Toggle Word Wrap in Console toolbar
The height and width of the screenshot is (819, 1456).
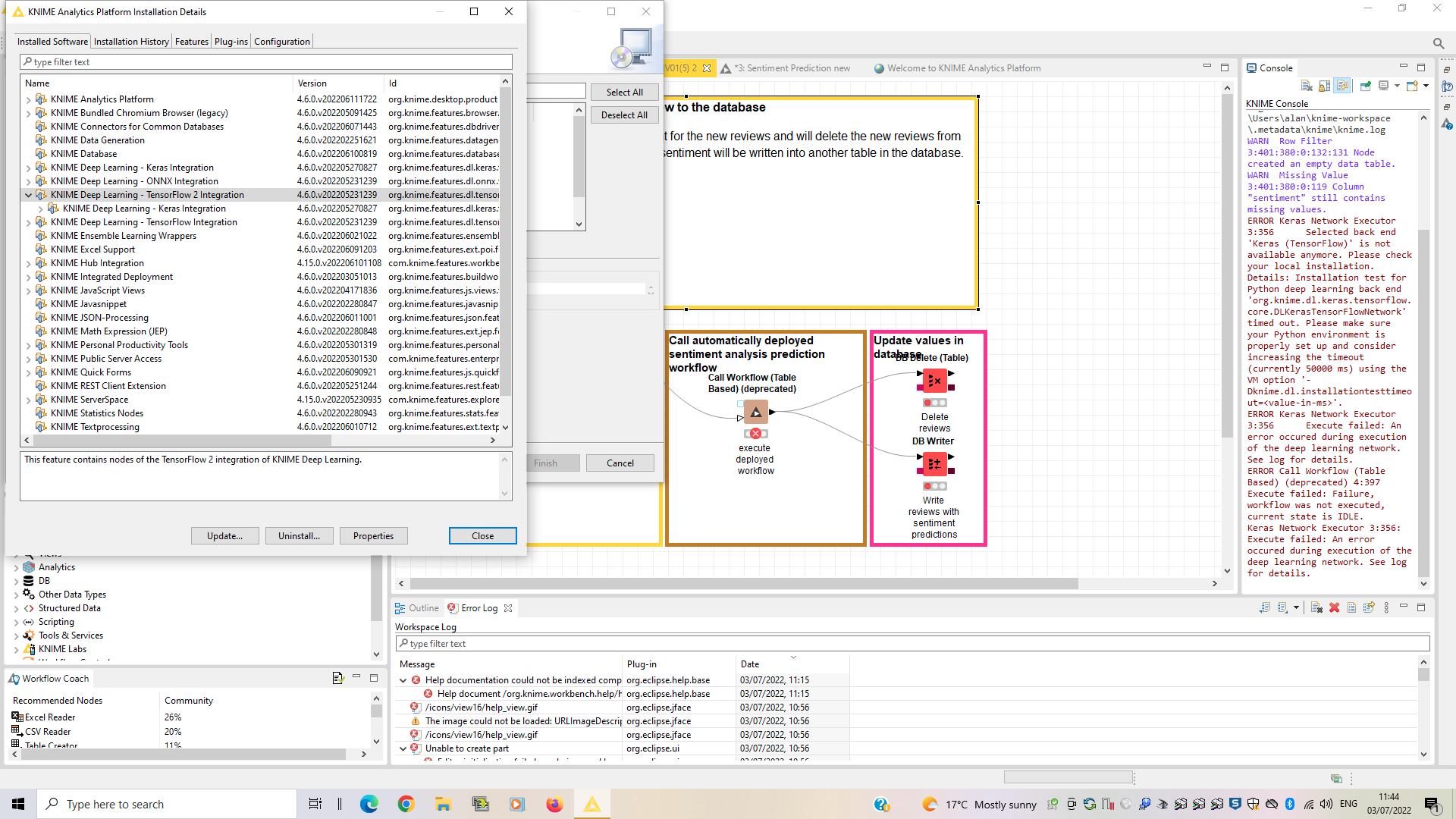(1342, 86)
